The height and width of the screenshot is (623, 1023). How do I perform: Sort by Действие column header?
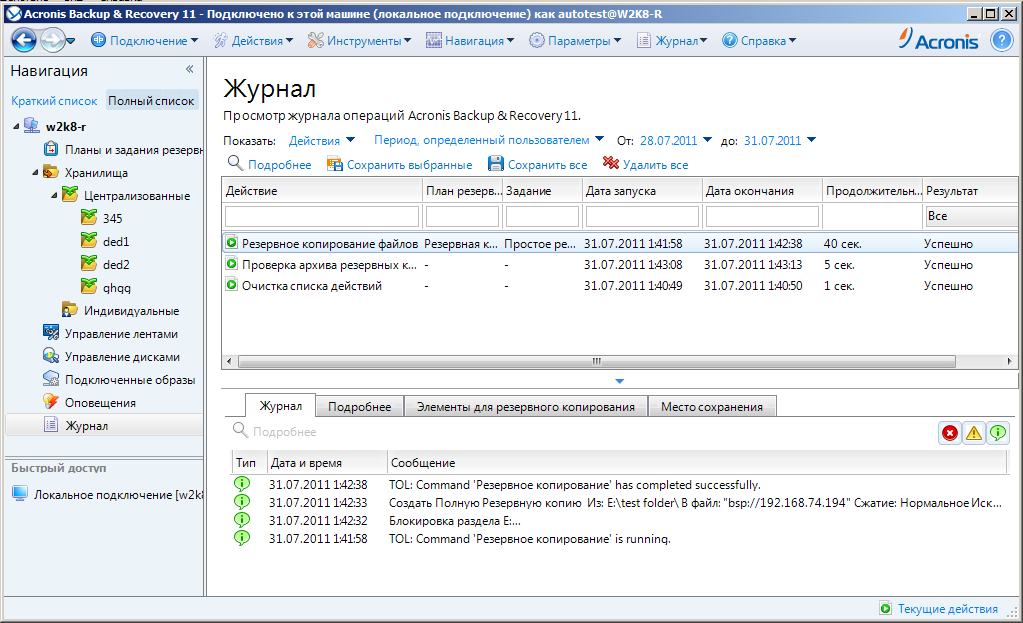pos(322,190)
